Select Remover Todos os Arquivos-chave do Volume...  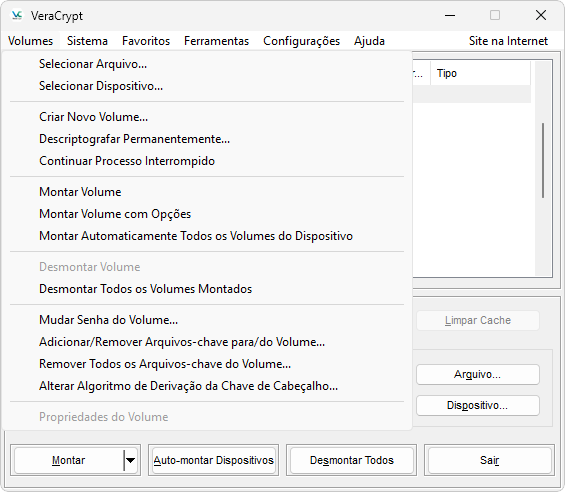207,364
